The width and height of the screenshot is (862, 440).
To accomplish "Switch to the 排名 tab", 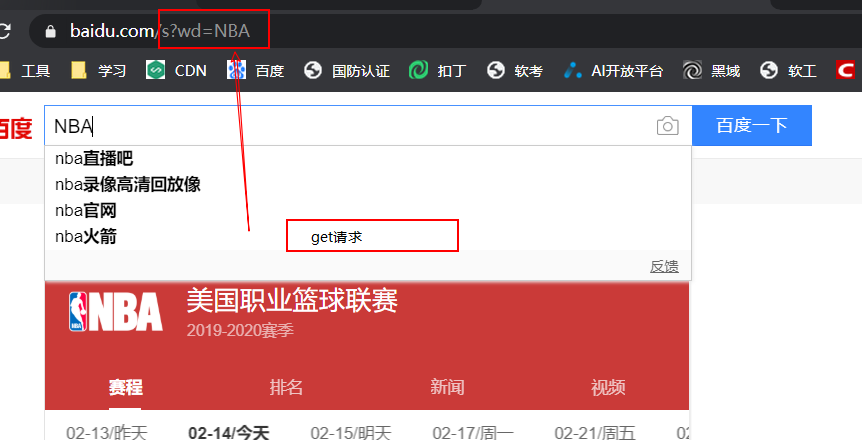I will pos(286,387).
